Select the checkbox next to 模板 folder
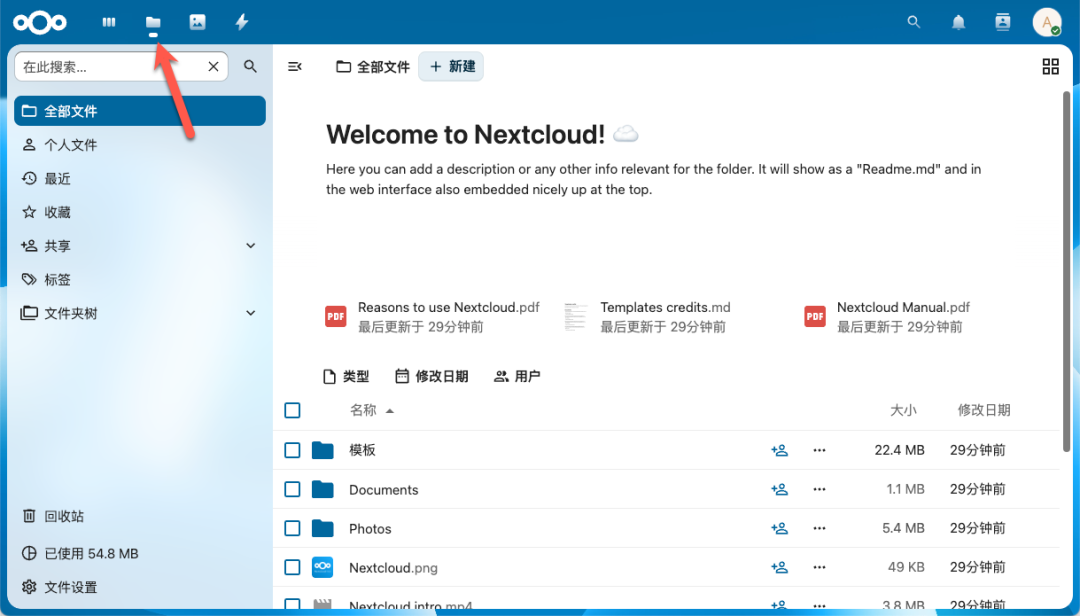 click(x=292, y=450)
